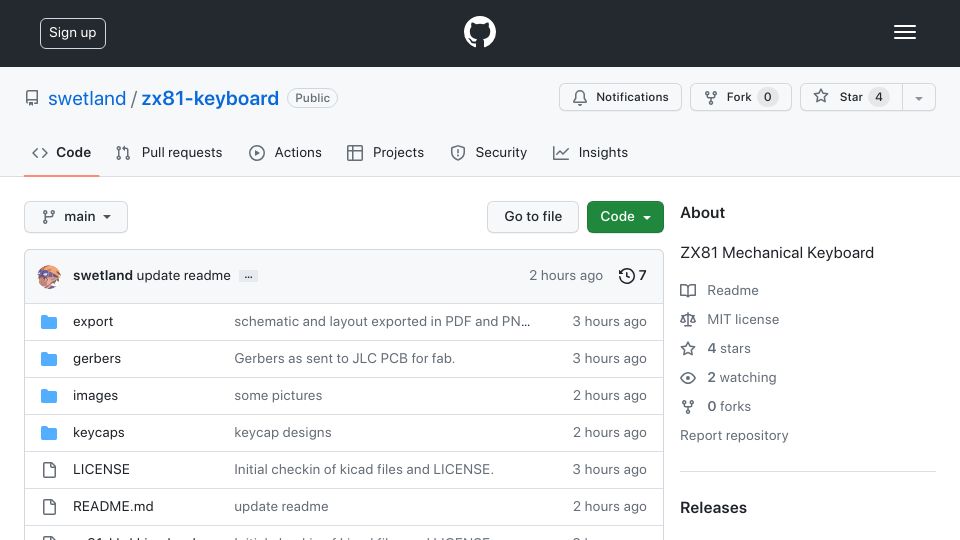Open the star lists dropdown arrow

pyautogui.click(x=918, y=97)
